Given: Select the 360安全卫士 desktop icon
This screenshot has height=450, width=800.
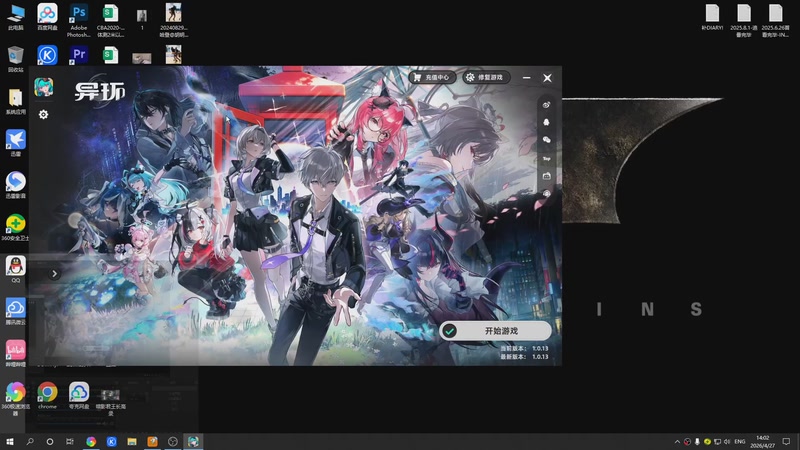Looking at the screenshot, I should coord(16,227).
